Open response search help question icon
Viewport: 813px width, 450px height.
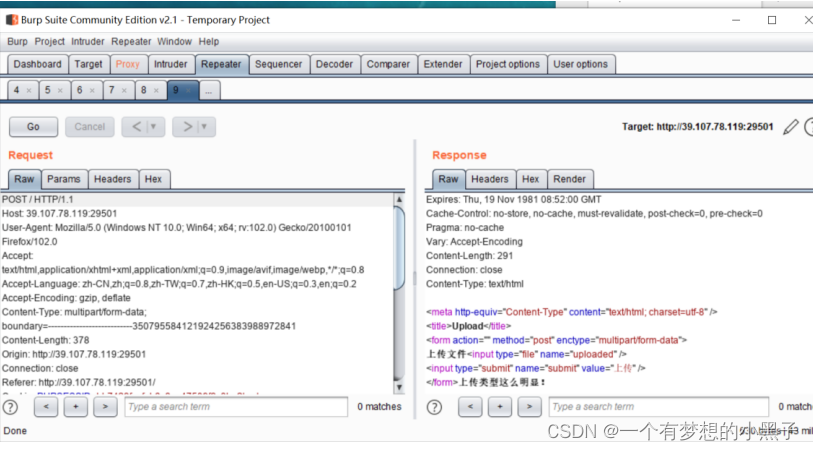[434, 407]
